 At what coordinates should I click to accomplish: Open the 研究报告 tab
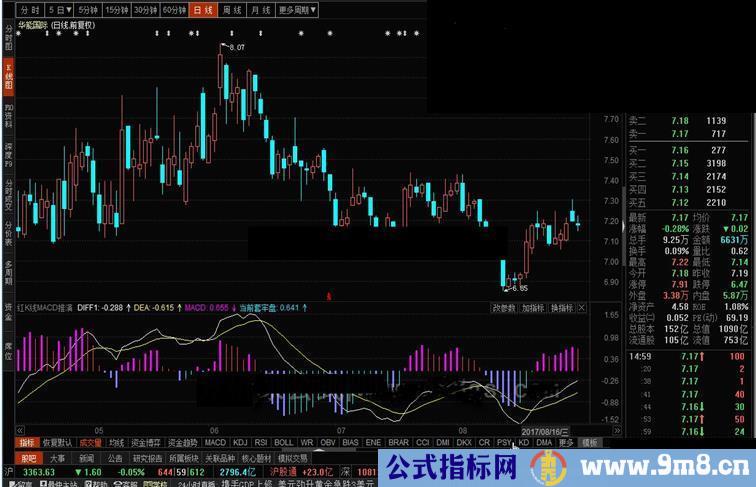[x=147, y=458]
